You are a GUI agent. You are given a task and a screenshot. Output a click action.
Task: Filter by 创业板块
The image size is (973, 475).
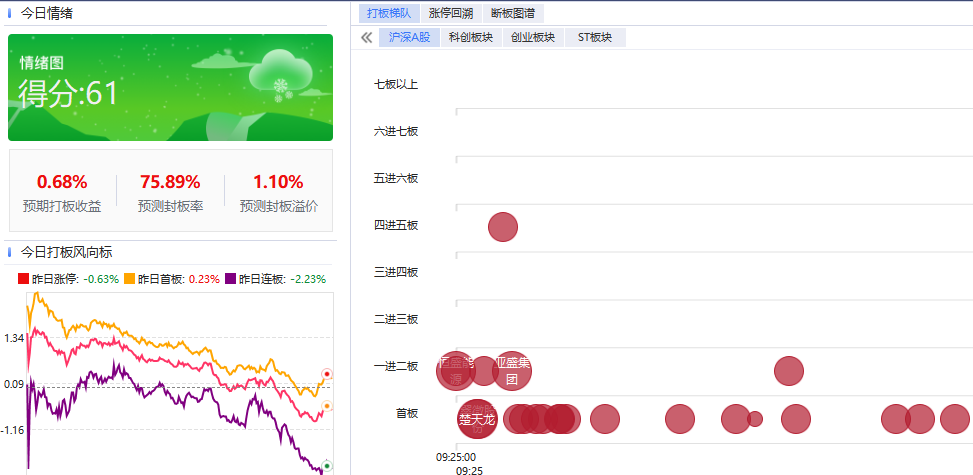[533, 37]
